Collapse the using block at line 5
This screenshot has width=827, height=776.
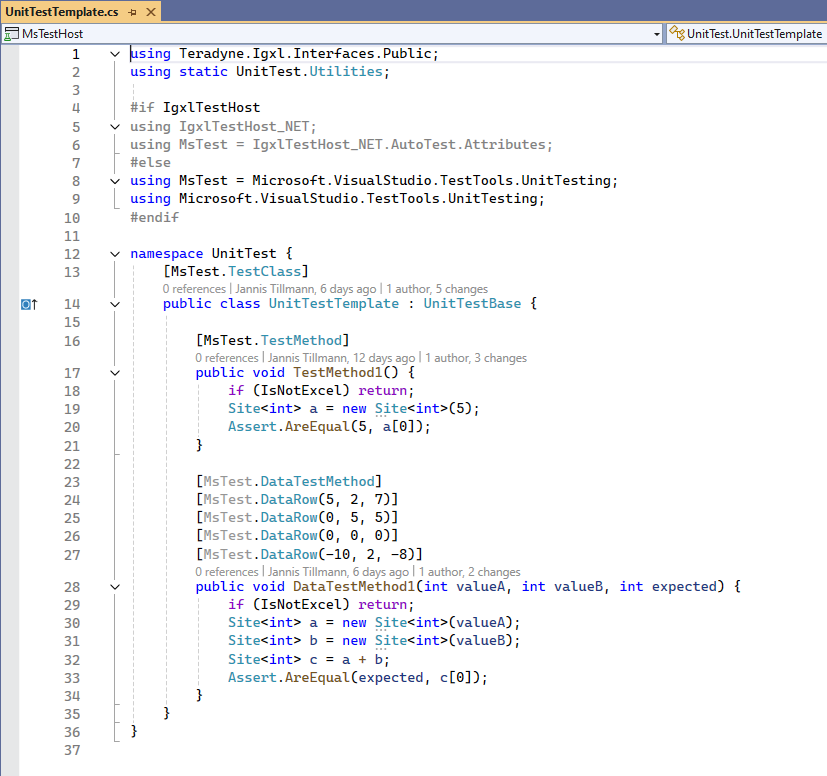pos(115,127)
